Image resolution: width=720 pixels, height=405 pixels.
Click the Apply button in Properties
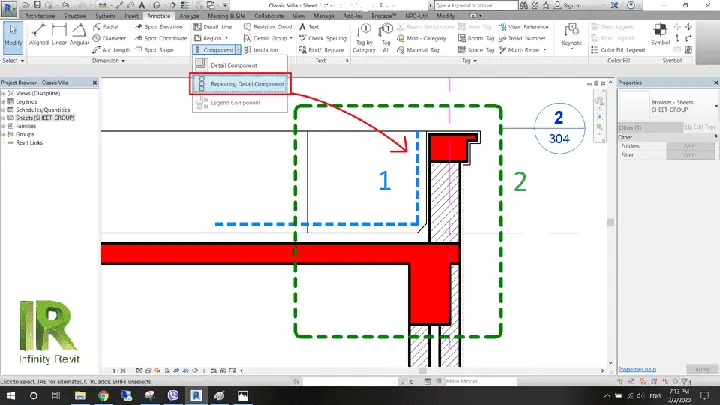[x=702, y=369]
